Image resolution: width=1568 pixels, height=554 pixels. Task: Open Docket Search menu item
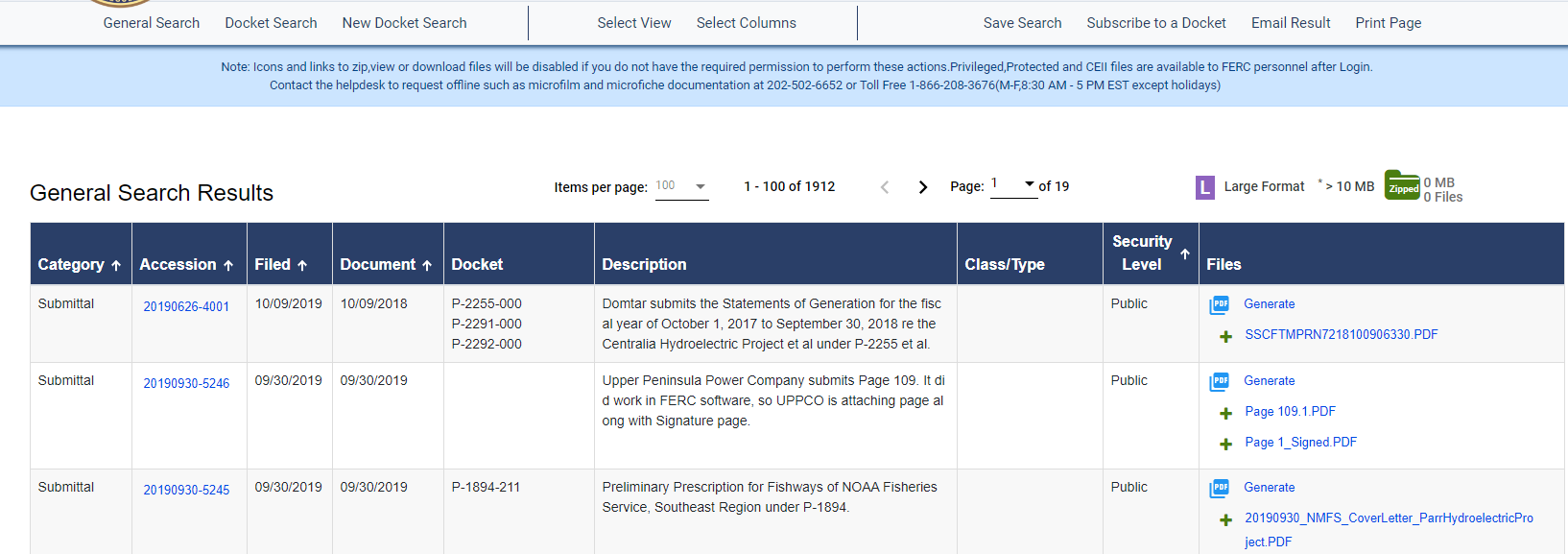[271, 23]
